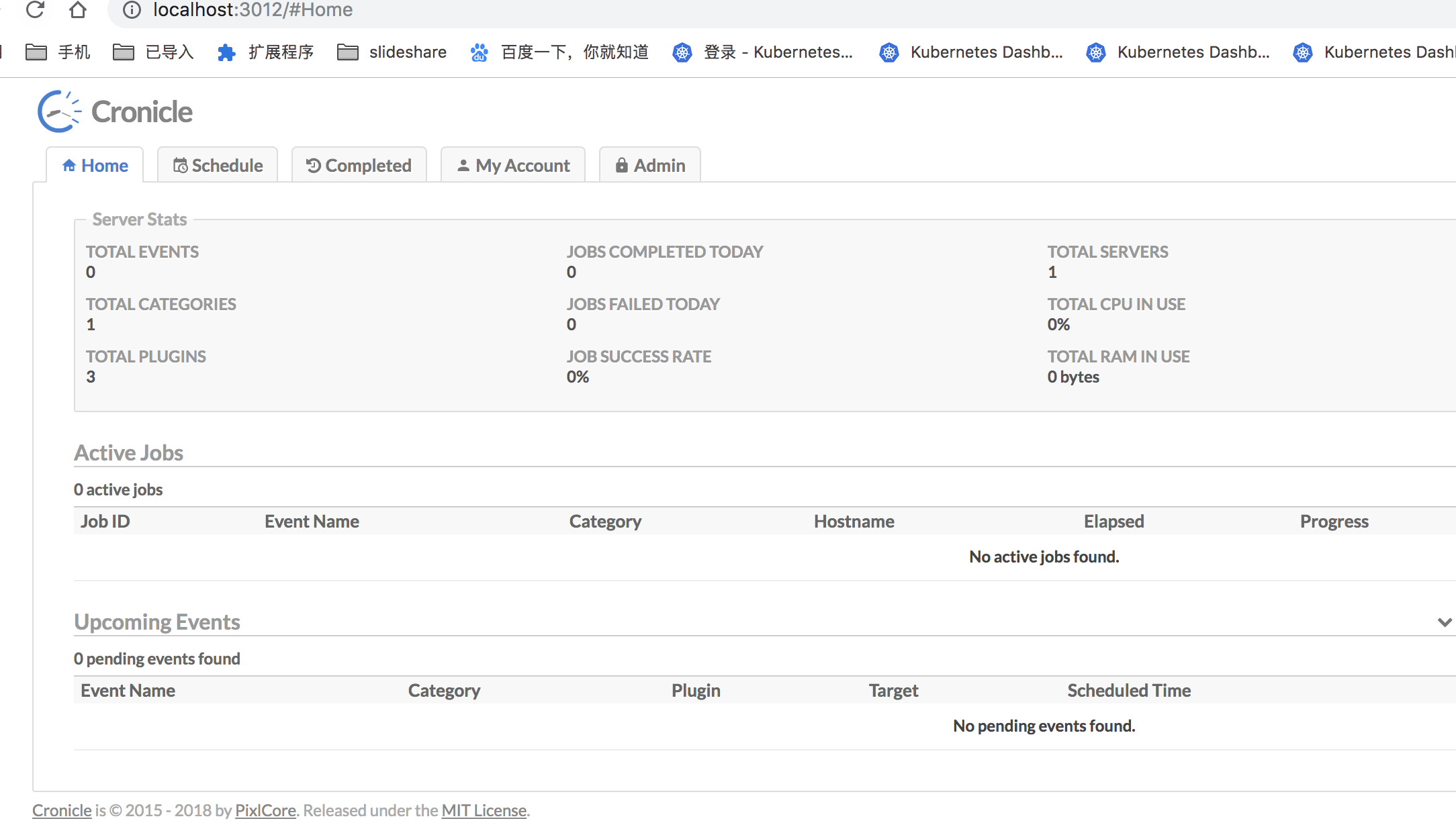Click the Hostname column header

point(854,522)
